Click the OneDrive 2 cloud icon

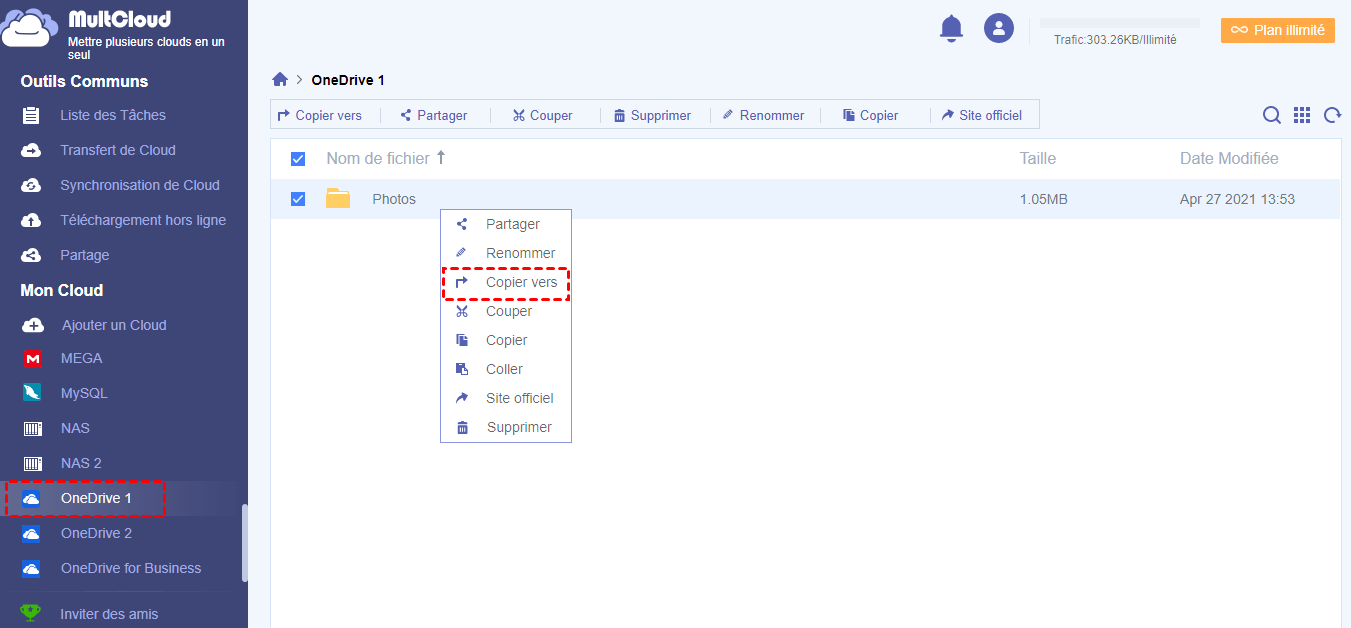click(x=32, y=533)
